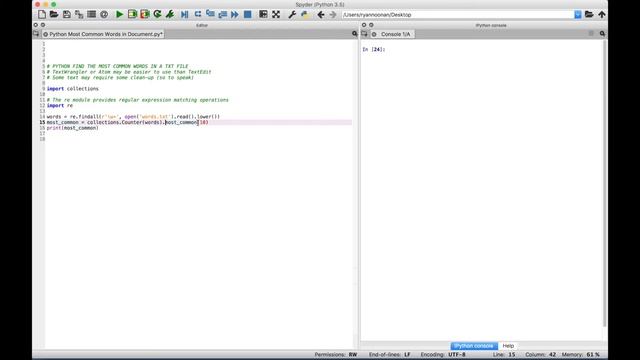Save all open files

pyautogui.click(x=79, y=15)
